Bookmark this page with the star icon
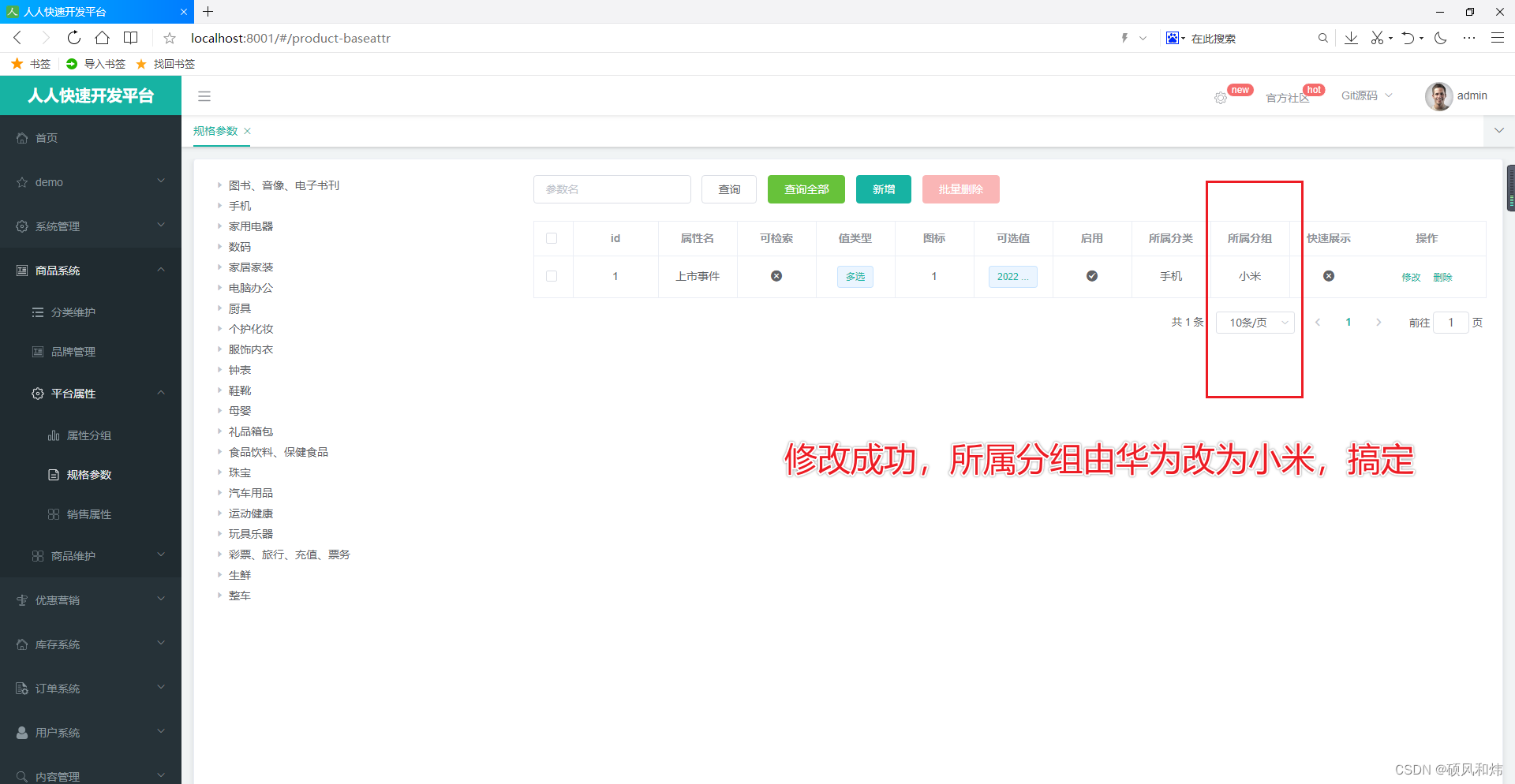 click(170, 38)
